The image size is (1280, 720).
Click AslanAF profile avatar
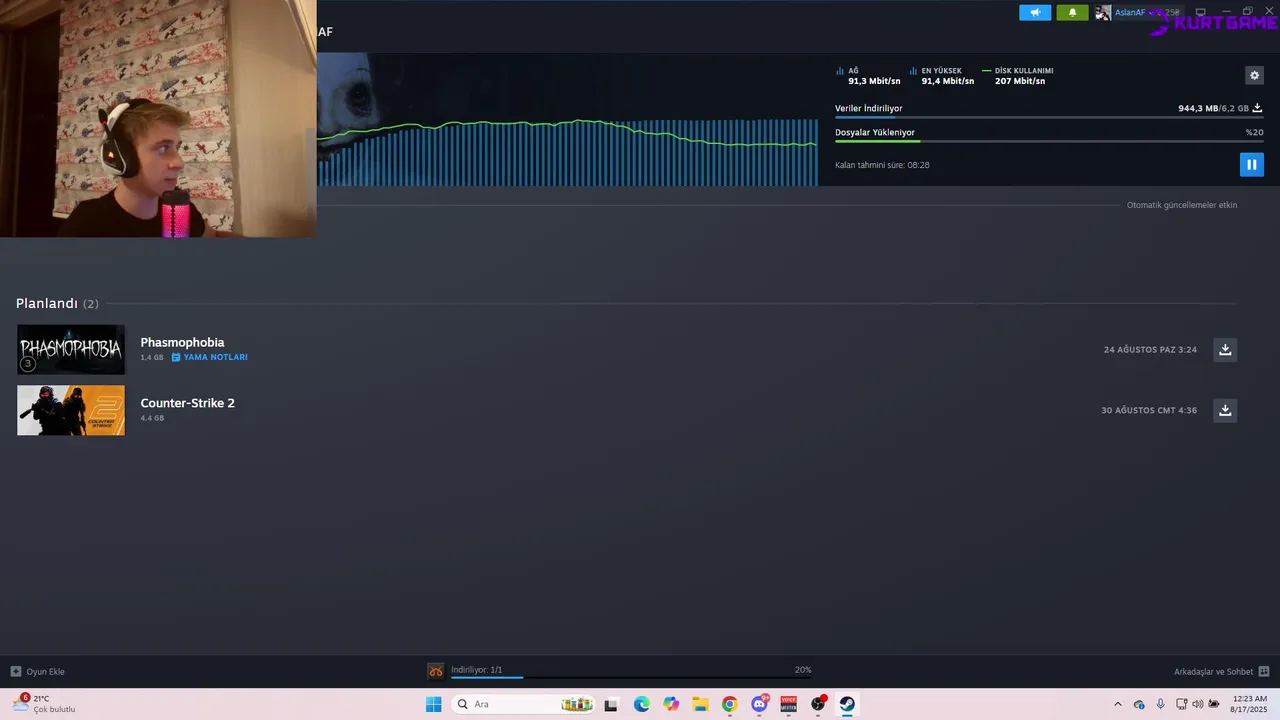click(1103, 13)
